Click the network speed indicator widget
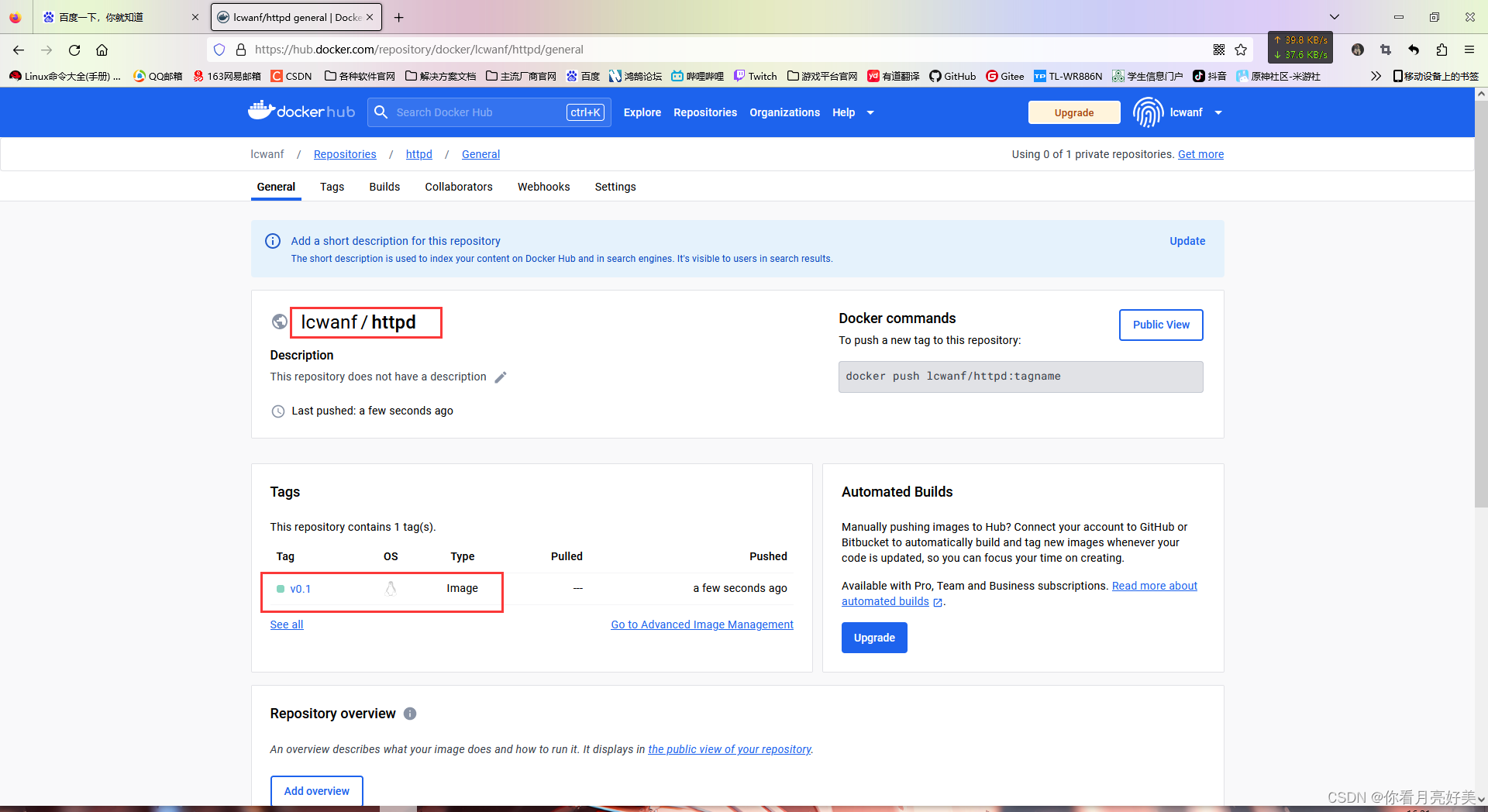 pos(1300,47)
